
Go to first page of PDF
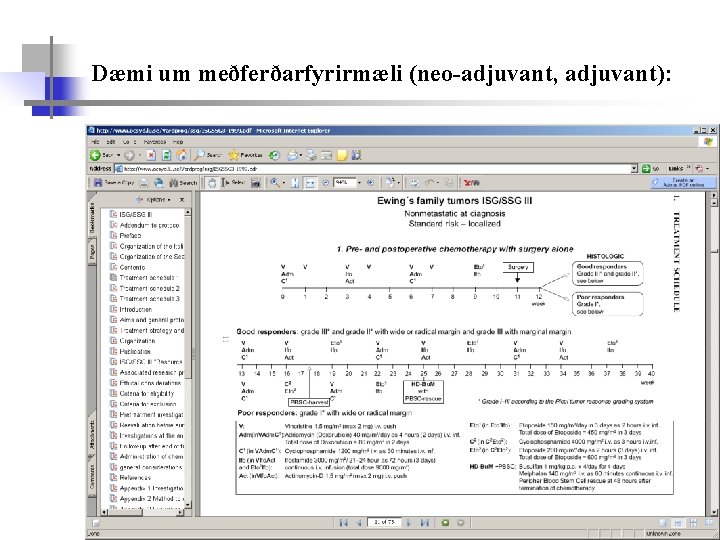point(343,523)
